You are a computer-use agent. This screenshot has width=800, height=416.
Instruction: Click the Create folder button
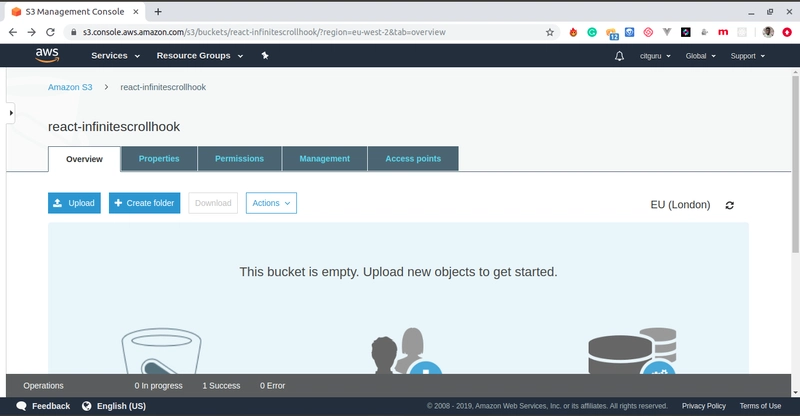point(144,203)
